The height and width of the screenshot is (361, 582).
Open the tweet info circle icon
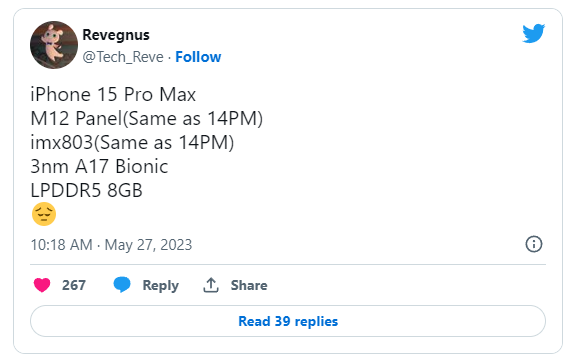coord(534,244)
